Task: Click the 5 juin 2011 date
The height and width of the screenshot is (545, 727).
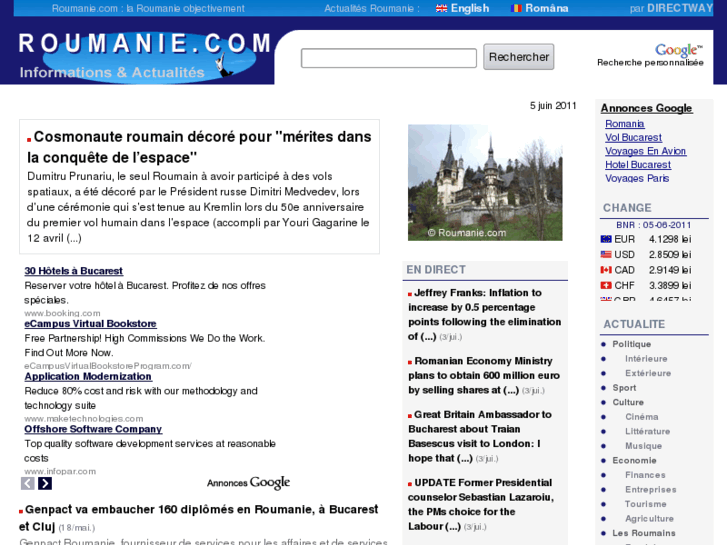Action: (x=553, y=106)
